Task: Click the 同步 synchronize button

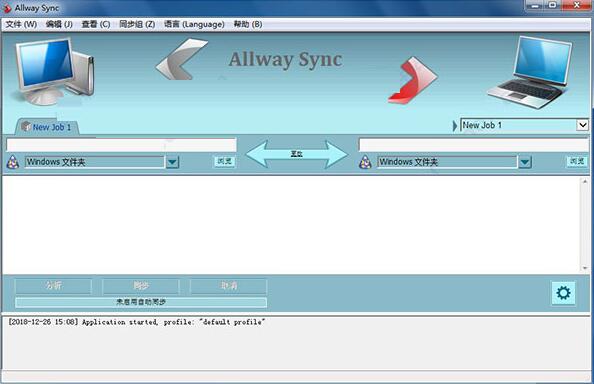Action: click(x=141, y=286)
